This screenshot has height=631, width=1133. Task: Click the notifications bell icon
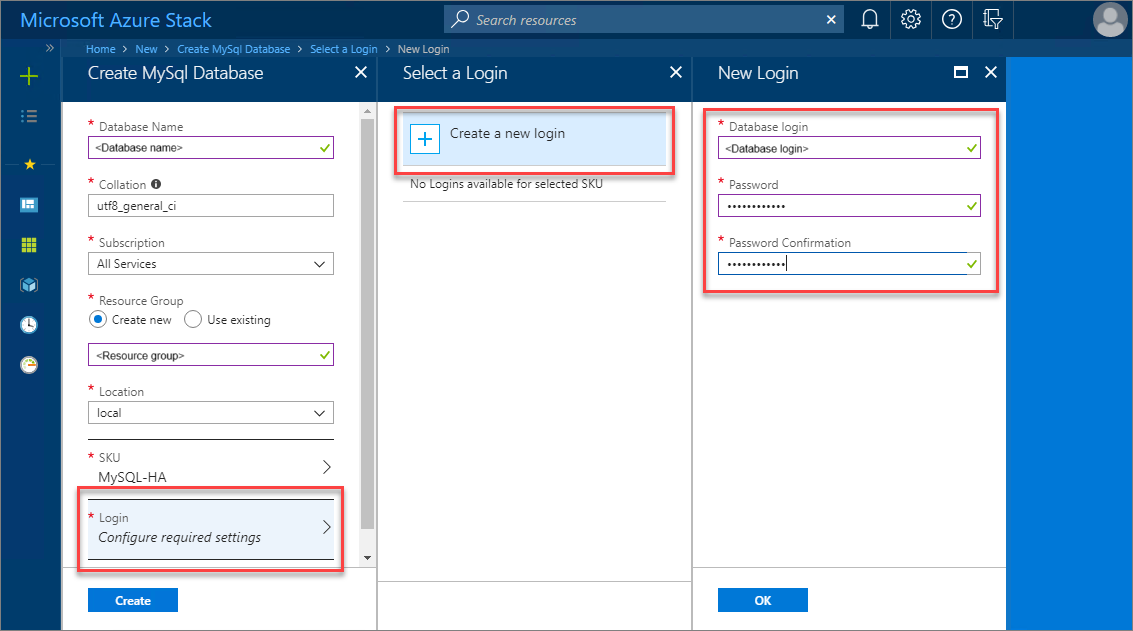point(869,19)
